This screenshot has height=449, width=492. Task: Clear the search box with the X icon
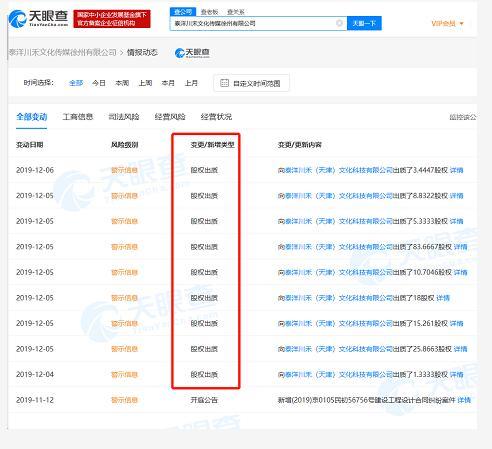tap(339, 23)
